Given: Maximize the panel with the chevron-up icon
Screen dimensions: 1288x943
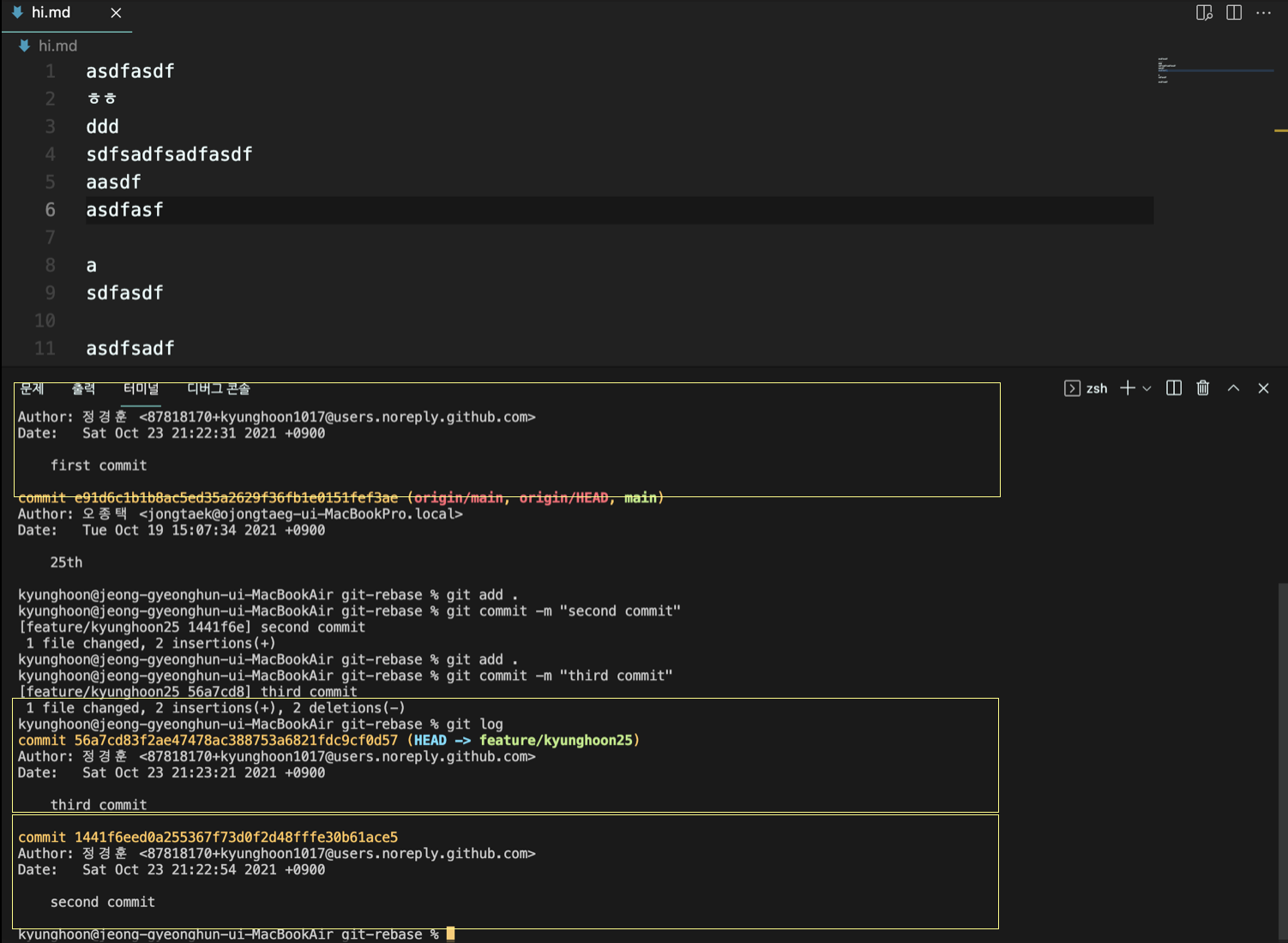Looking at the screenshot, I should 1233,388.
